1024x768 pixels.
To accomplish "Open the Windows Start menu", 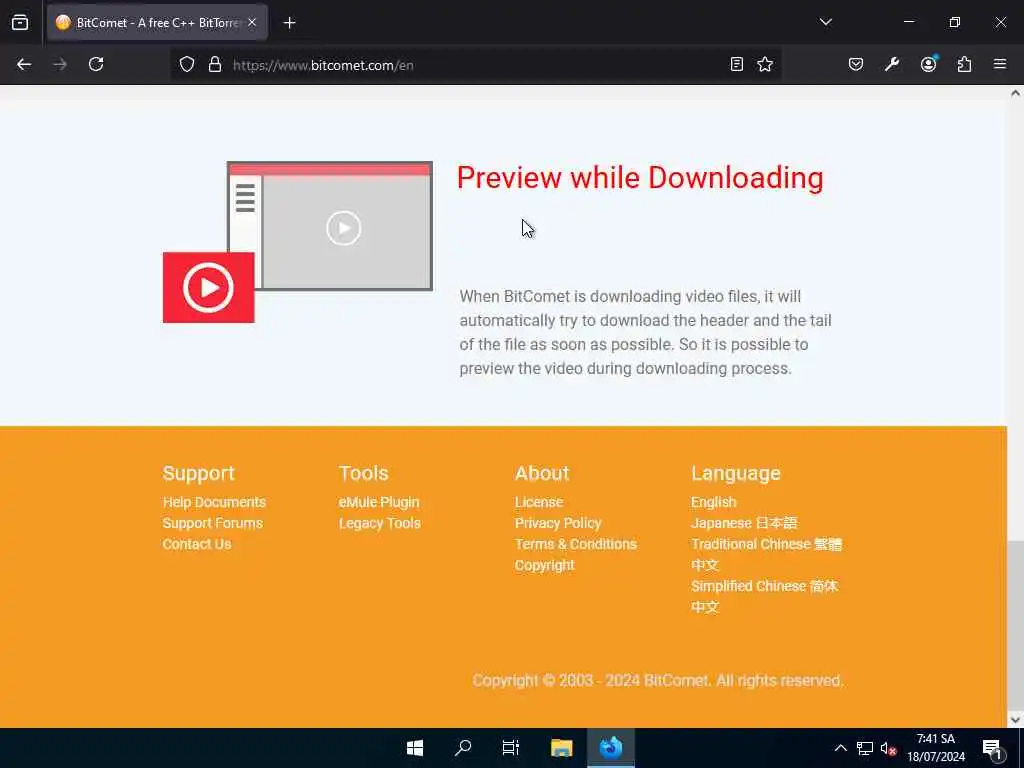I will click(415, 748).
